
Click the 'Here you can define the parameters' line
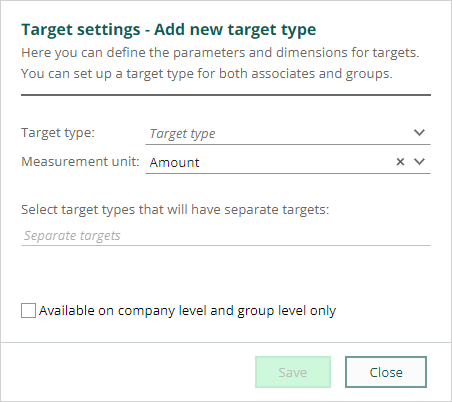point(220,53)
